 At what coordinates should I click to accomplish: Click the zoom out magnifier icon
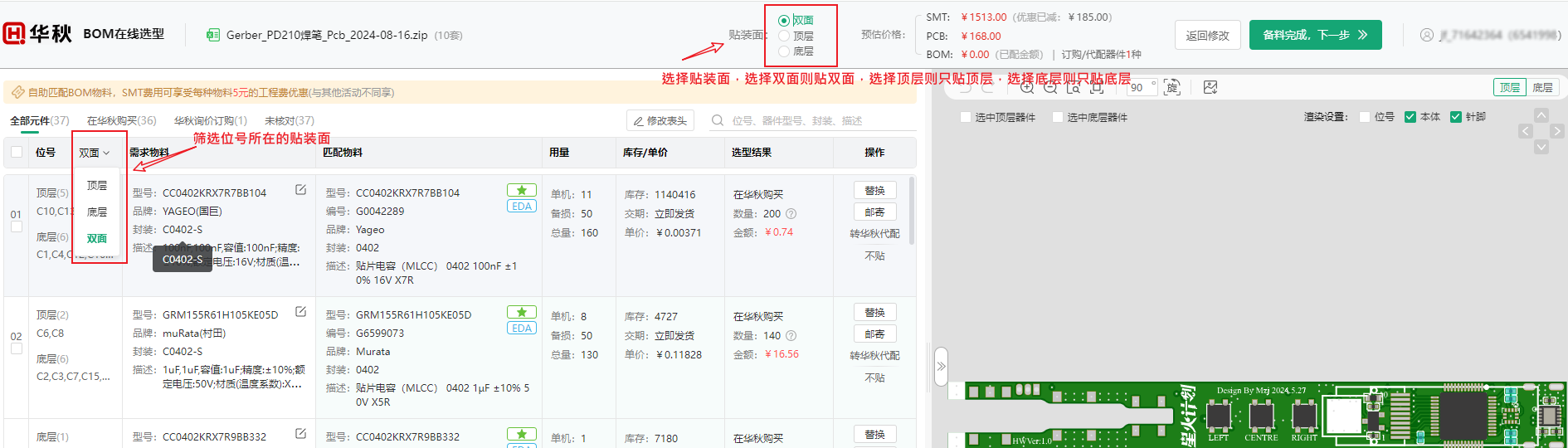click(x=1050, y=87)
